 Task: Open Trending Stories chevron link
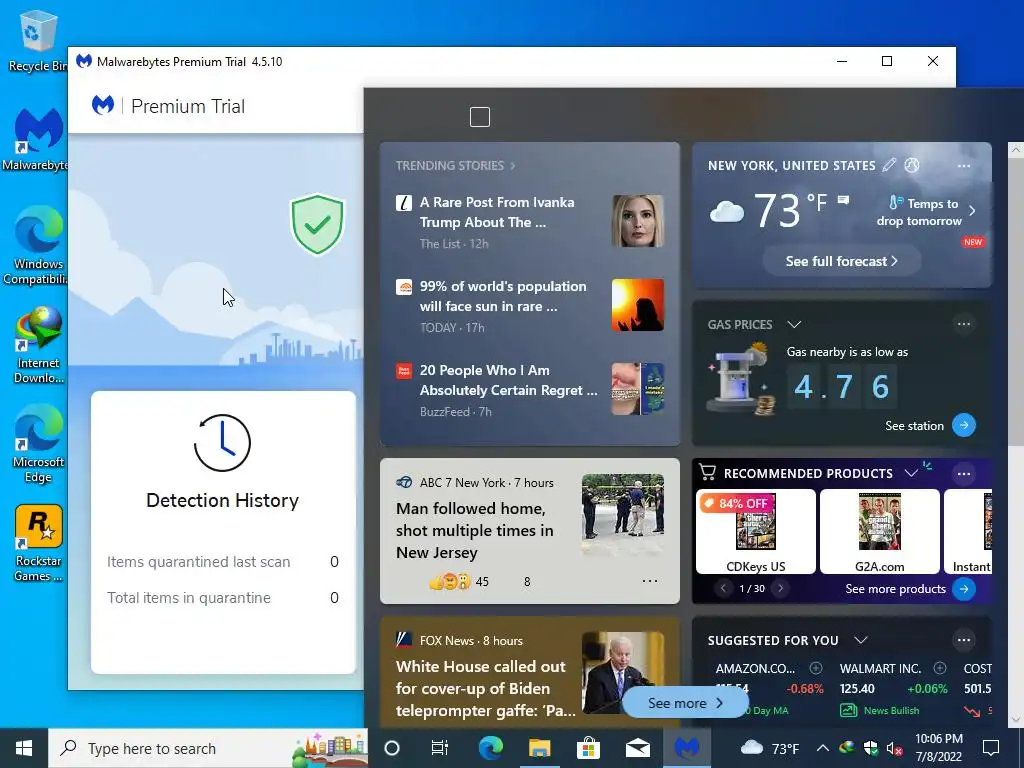(x=513, y=166)
